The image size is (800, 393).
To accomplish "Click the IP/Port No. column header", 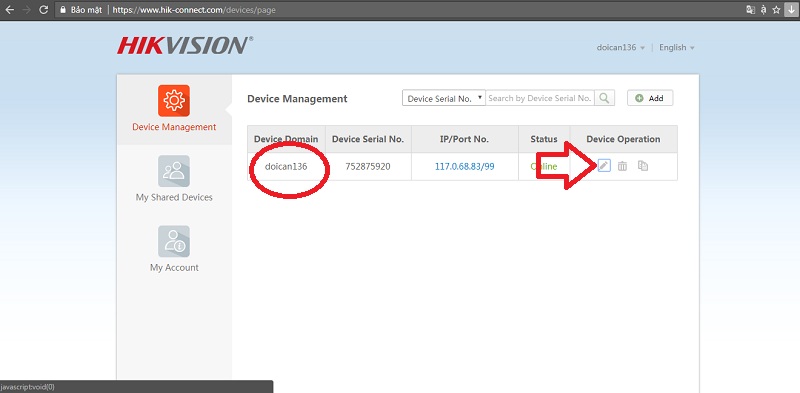I will click(x=464, y=139).
